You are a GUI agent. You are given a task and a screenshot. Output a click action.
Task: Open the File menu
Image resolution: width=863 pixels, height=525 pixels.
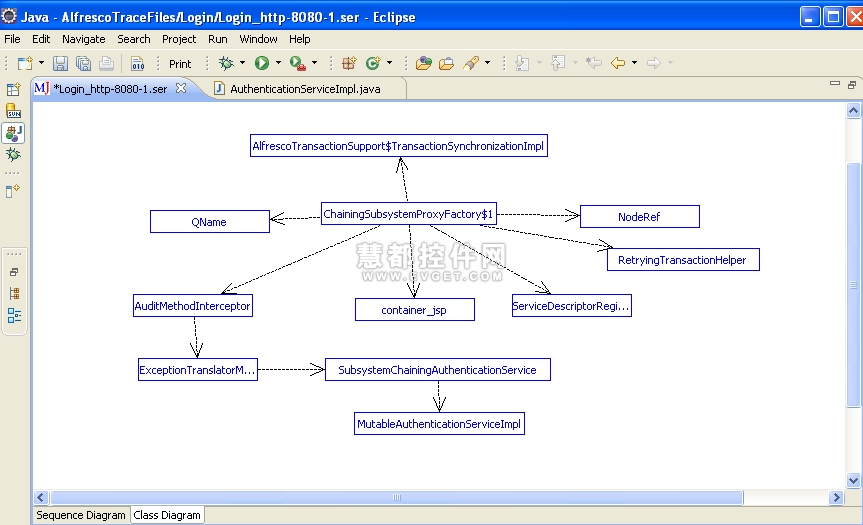[x=12, y=39]
